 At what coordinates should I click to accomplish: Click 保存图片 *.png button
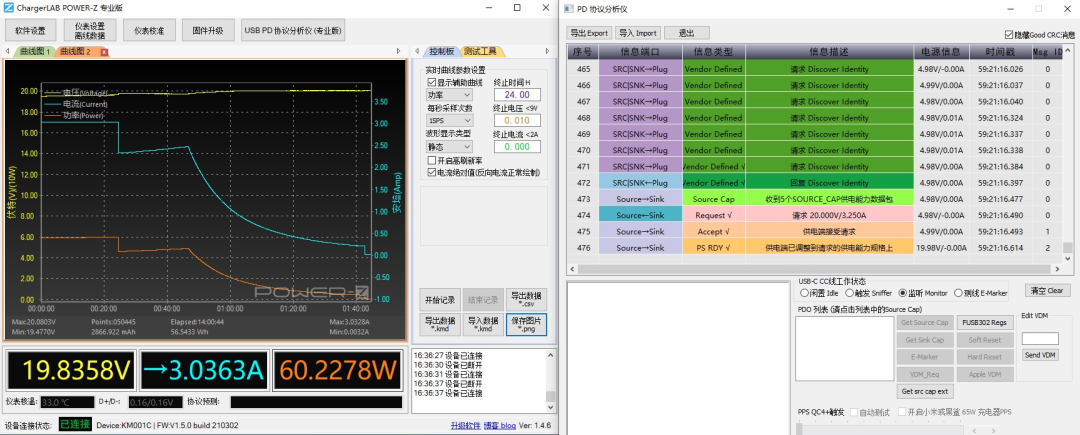click(526, 325)
